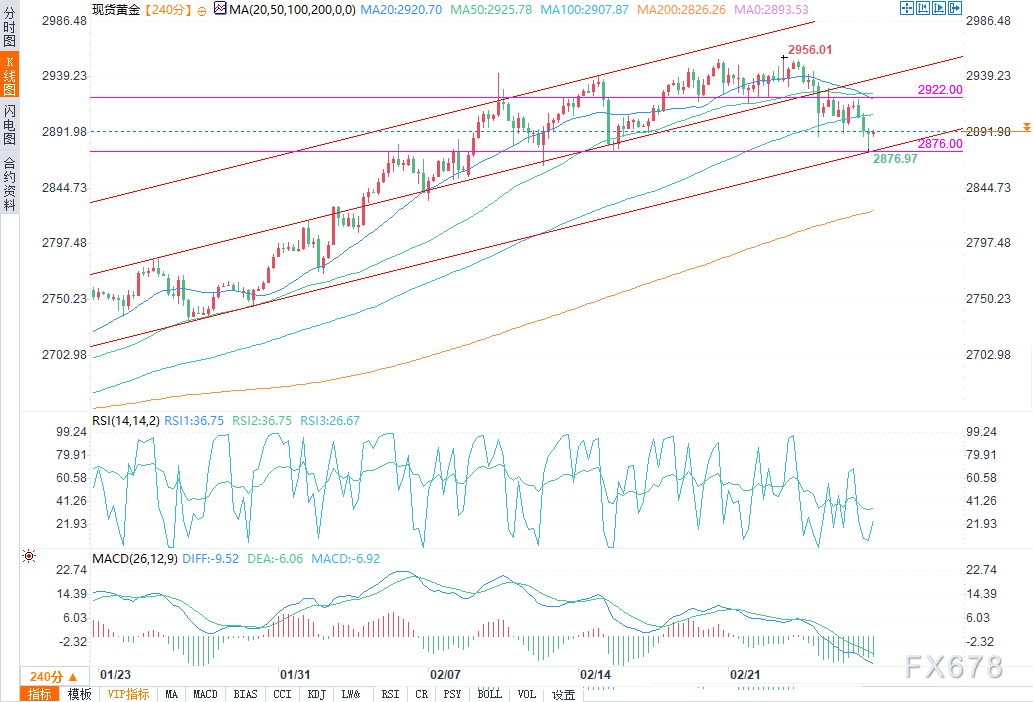The image size is (1033, 702).
Task: Open 设置 at the bottom indicator bar
Action: tap(562, 694)
